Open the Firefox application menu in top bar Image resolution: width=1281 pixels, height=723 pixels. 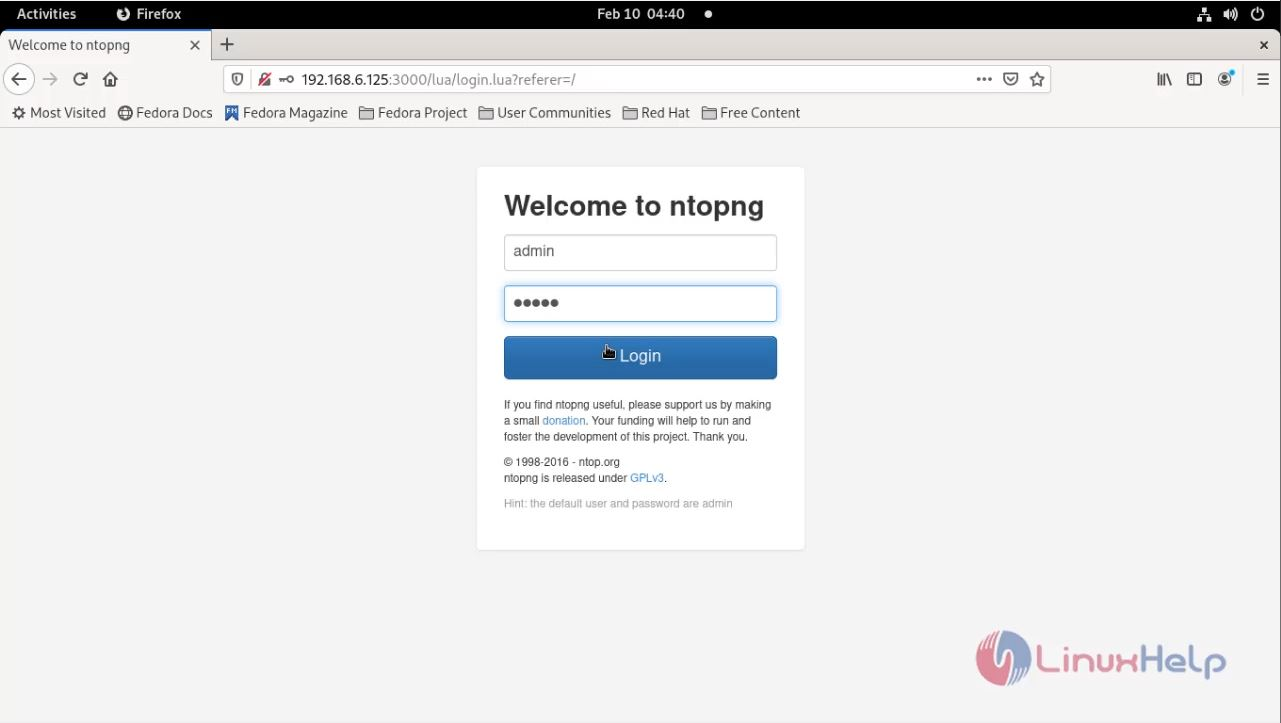(149, 14)
